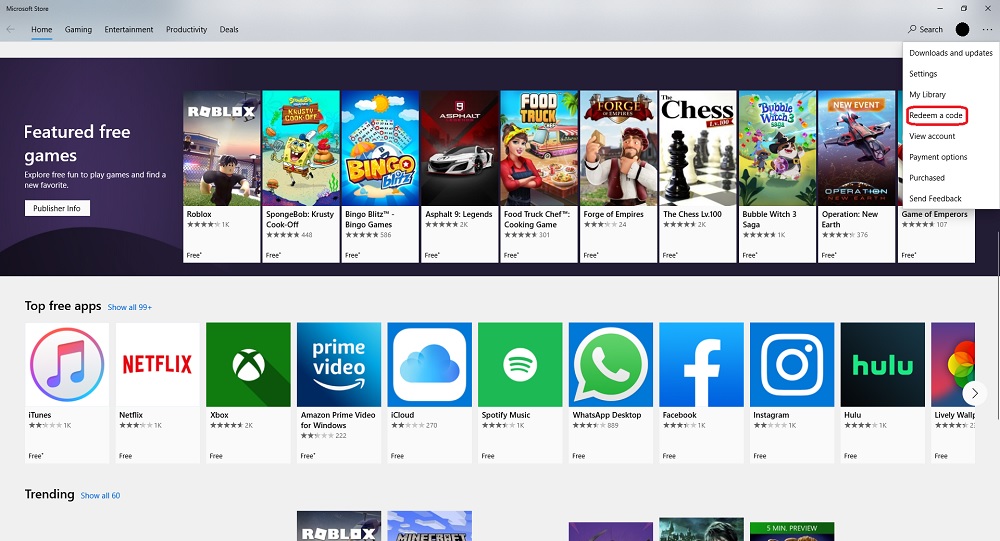Viewport: 1000px width, 541px height.
Task: Toggle the three-dot See more menu
Action: (x=987, y=30)
